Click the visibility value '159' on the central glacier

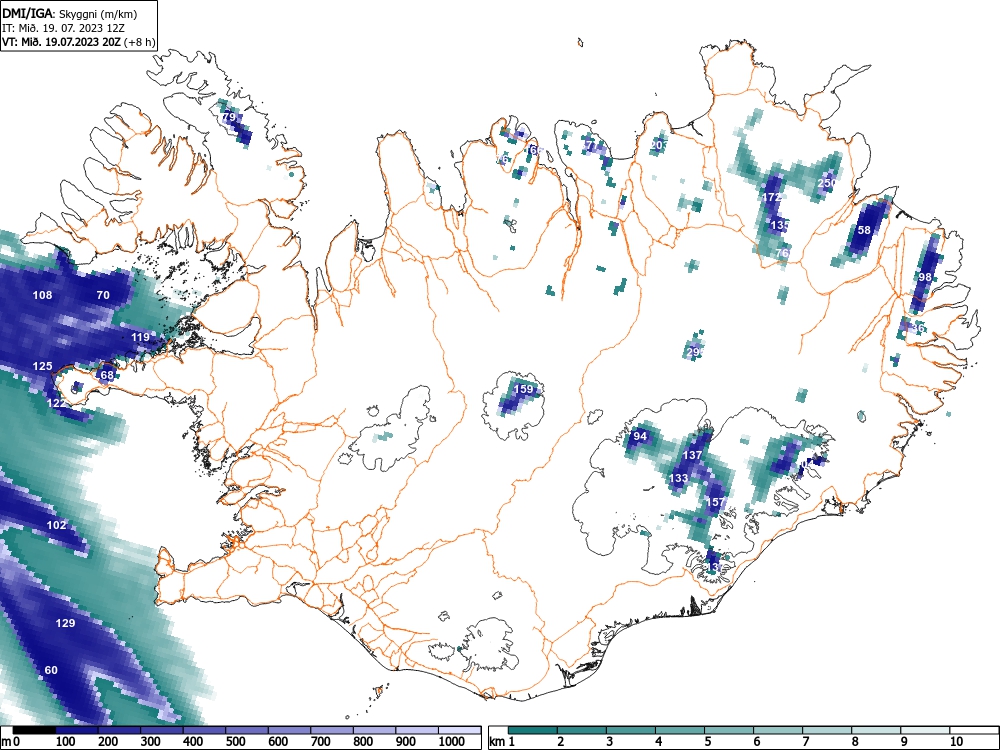[524, 389]
